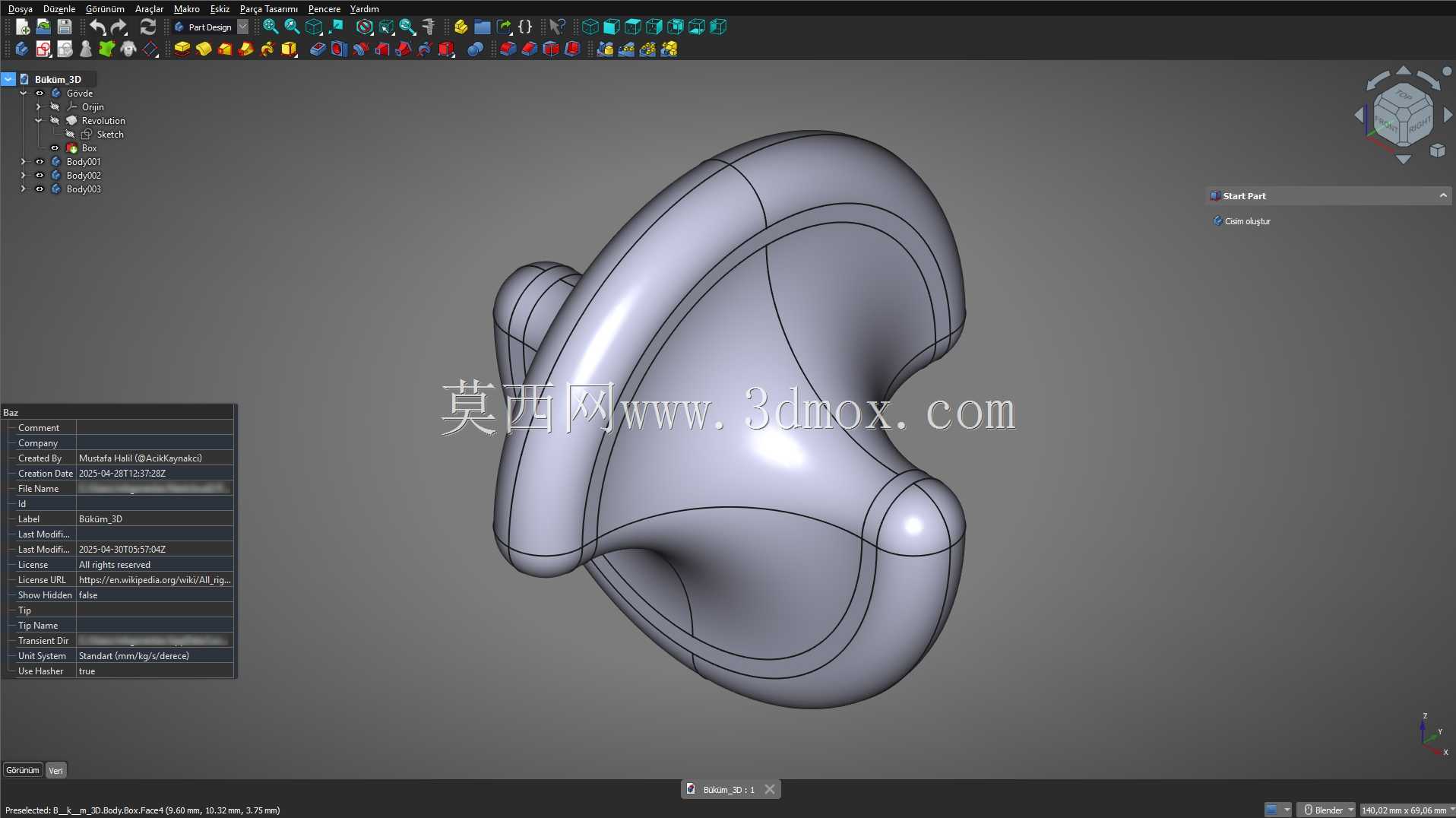Show the hidden Sketch object
Viewport: 1456px width, 818px height.
70,135
